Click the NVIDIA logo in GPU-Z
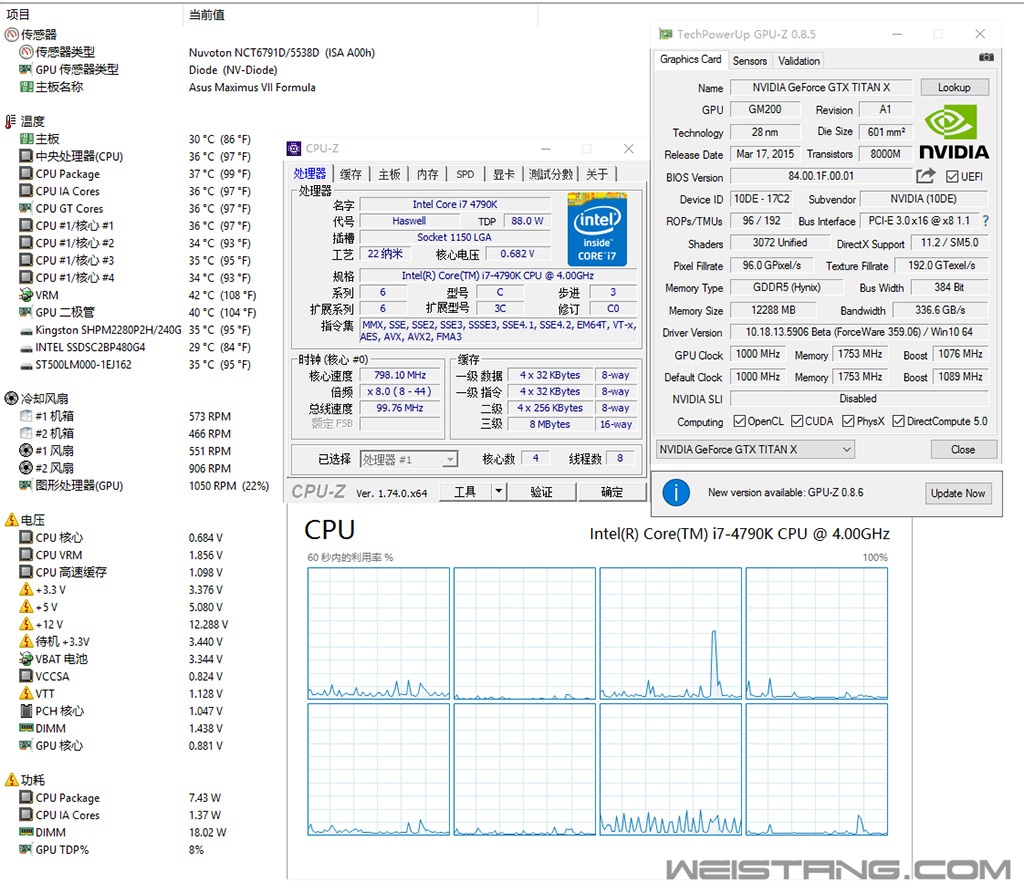Screen dimensions: 1024x893 coord(953,133)
